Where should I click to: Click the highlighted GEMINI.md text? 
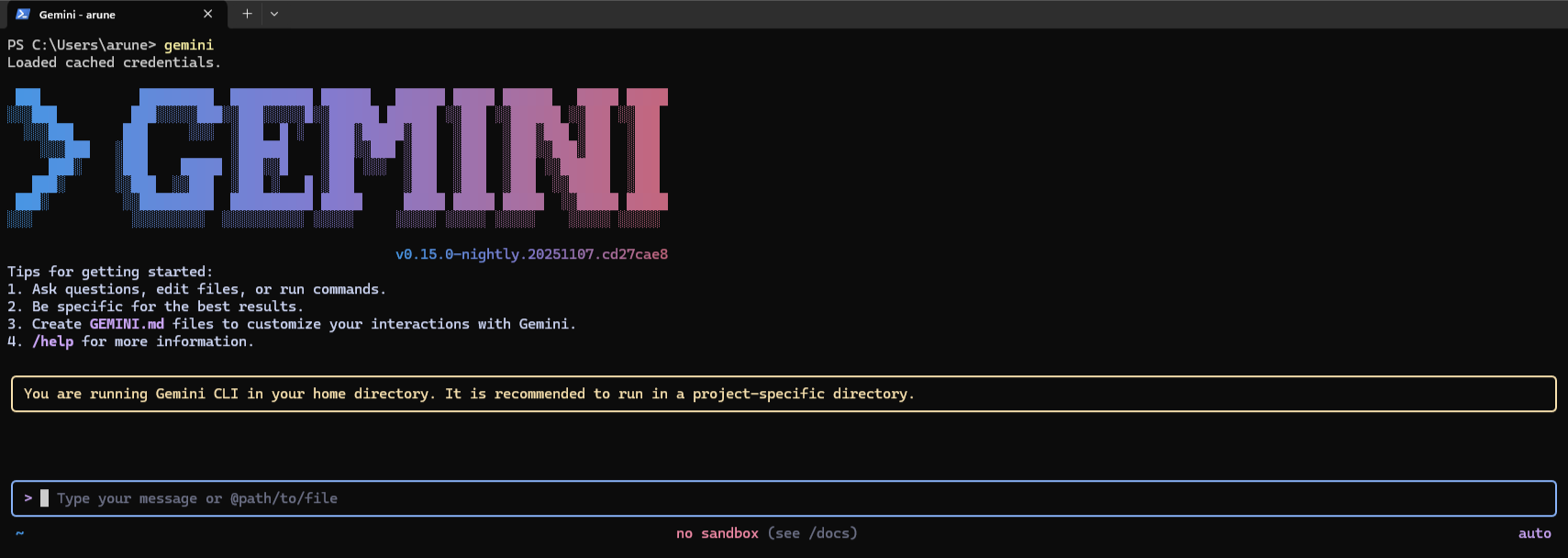[127, 324]
